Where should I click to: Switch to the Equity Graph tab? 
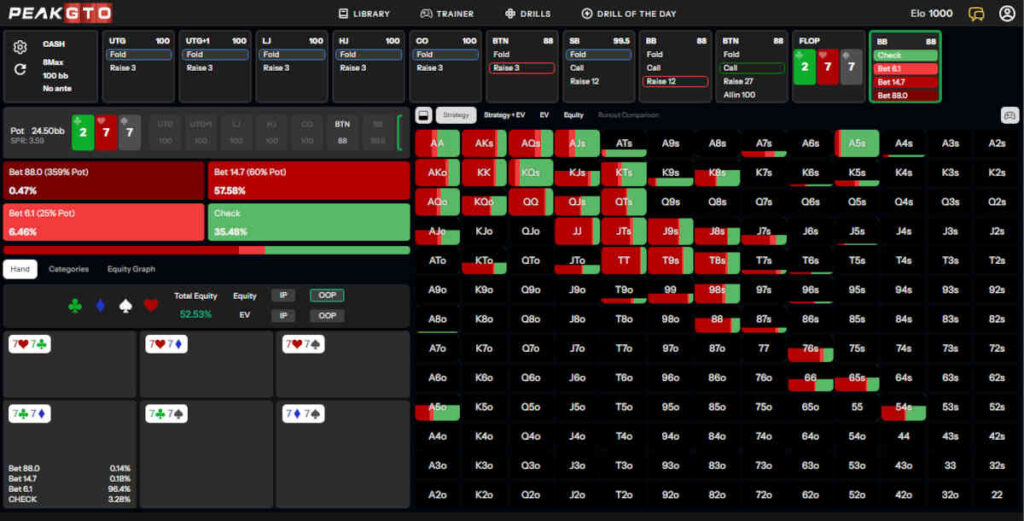pyautogui.click(x=131, y=269)
